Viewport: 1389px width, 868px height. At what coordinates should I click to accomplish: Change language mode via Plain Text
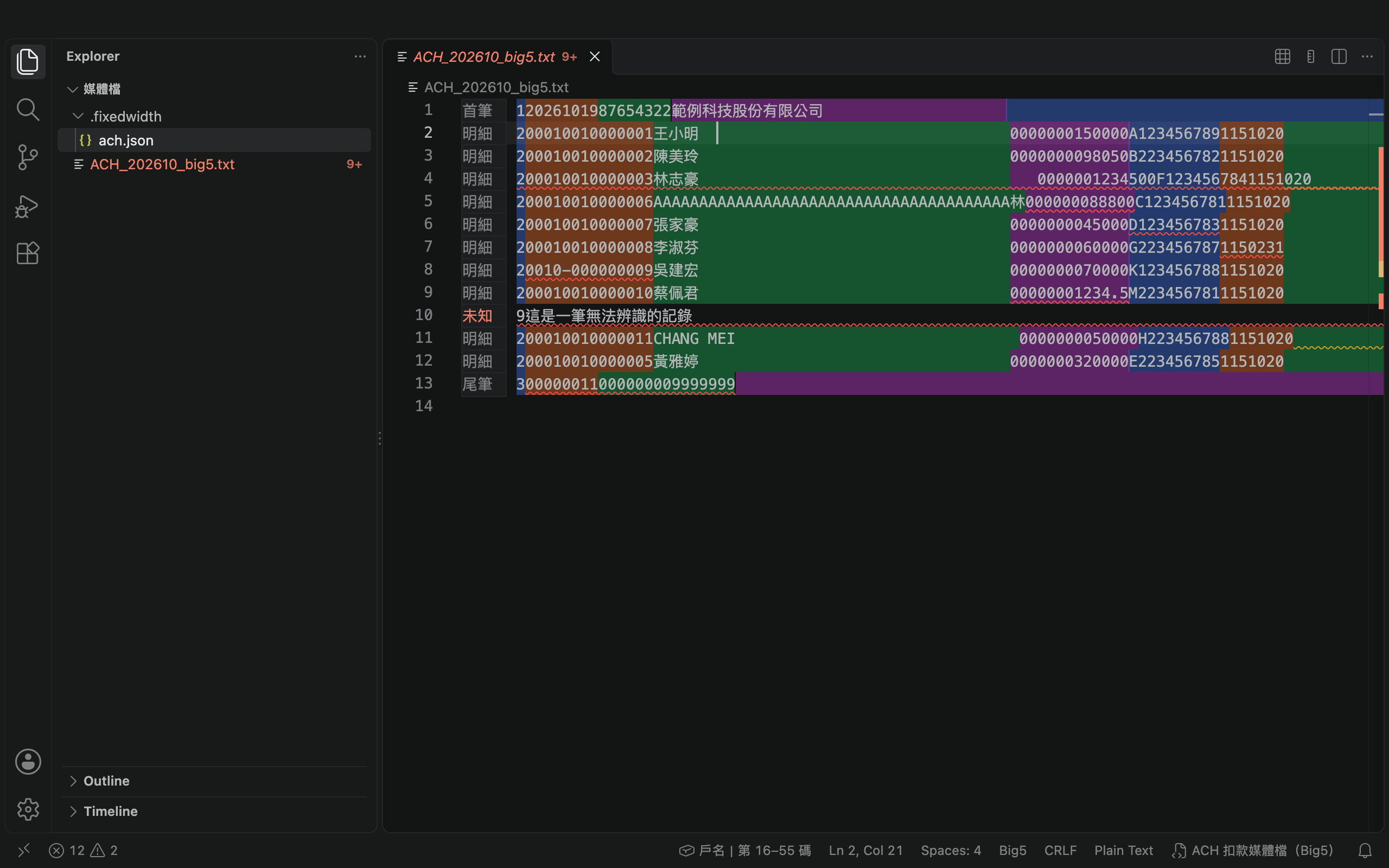[1123, 850]
